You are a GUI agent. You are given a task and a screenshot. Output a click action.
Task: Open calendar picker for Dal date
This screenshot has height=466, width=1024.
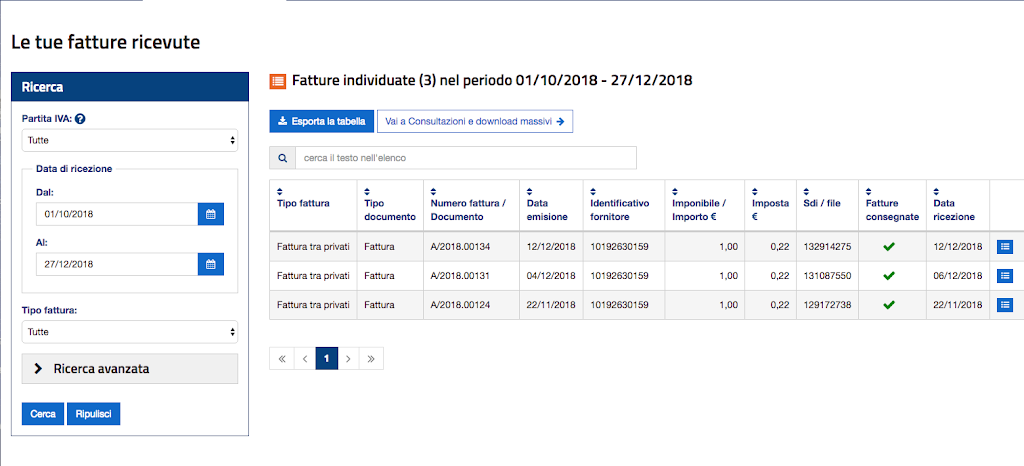pyautogui.click(x=211, y=214)
